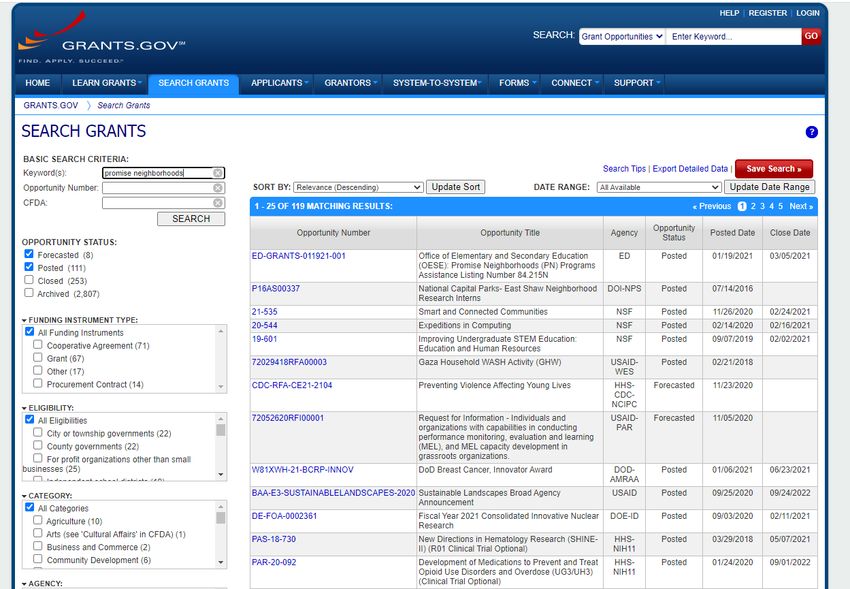Click the Export Detailed Data link

click(690, 169)
